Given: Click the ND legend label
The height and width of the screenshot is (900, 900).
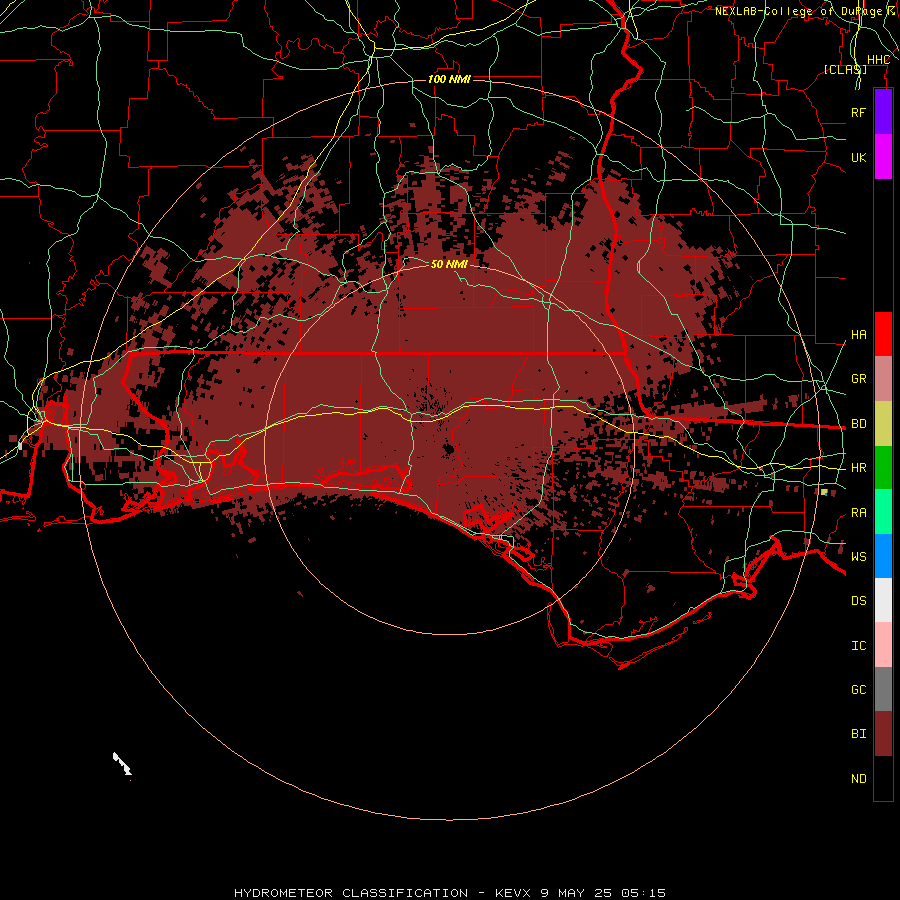Looking at the screenshot, I should tap(859, 778).
